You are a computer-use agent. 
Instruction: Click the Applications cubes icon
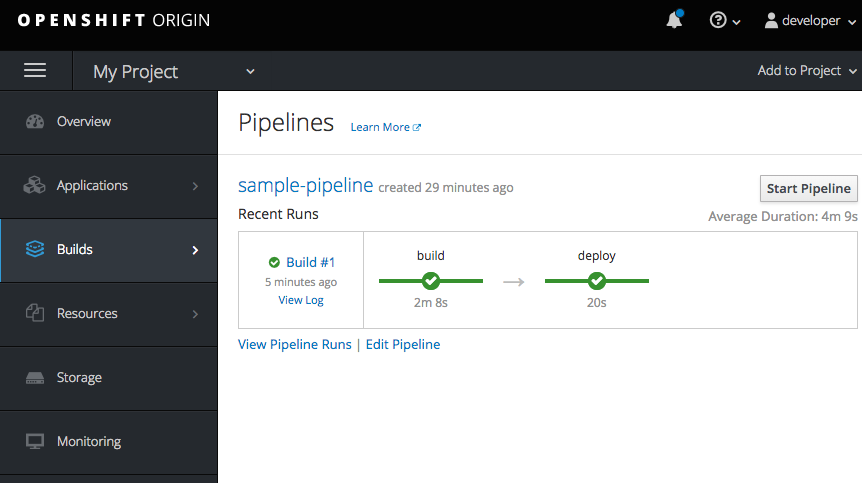[35, 186]
